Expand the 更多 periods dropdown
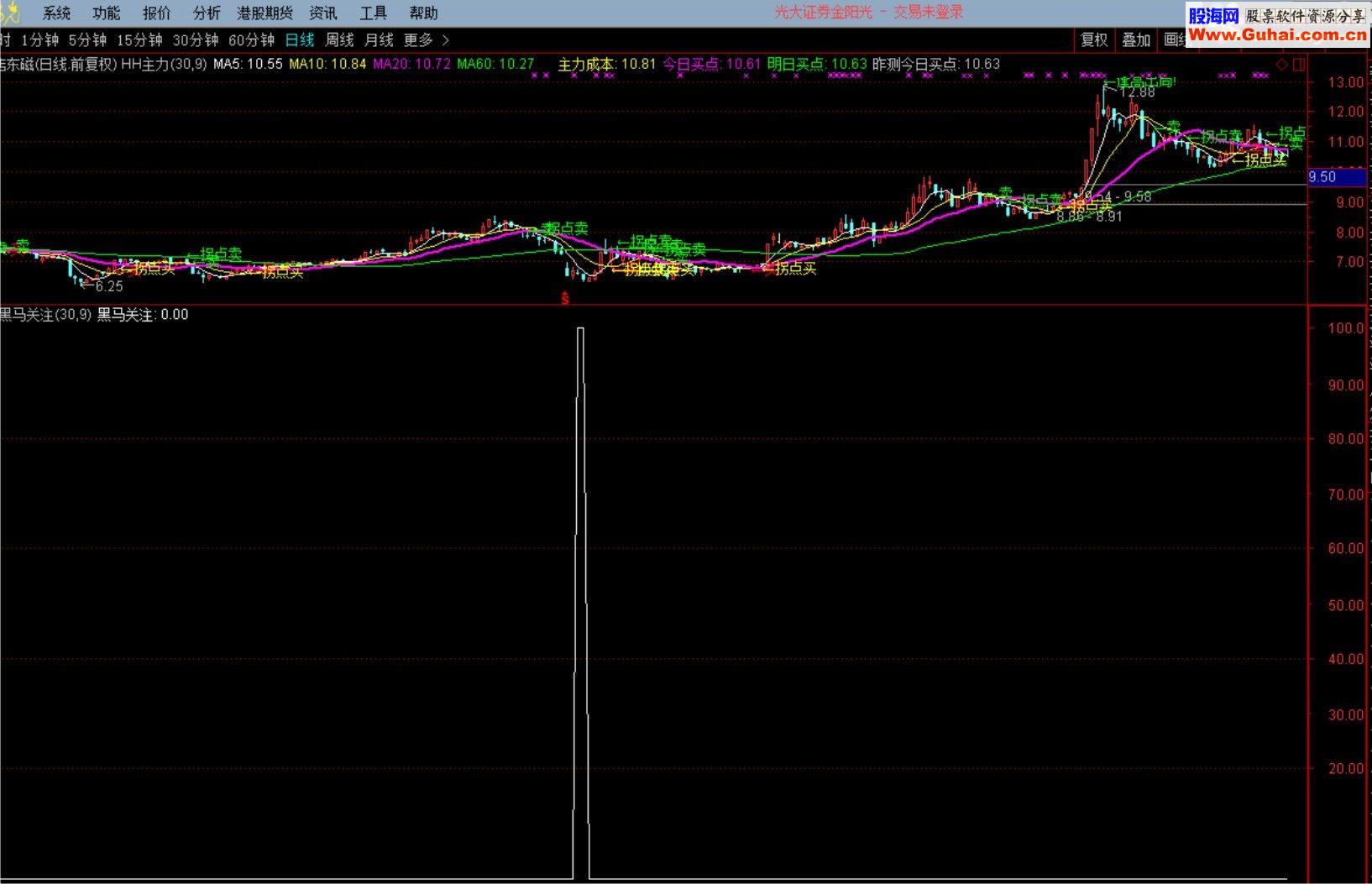The width and height of the screenshot is (1372, 884). tap(427, 39)
